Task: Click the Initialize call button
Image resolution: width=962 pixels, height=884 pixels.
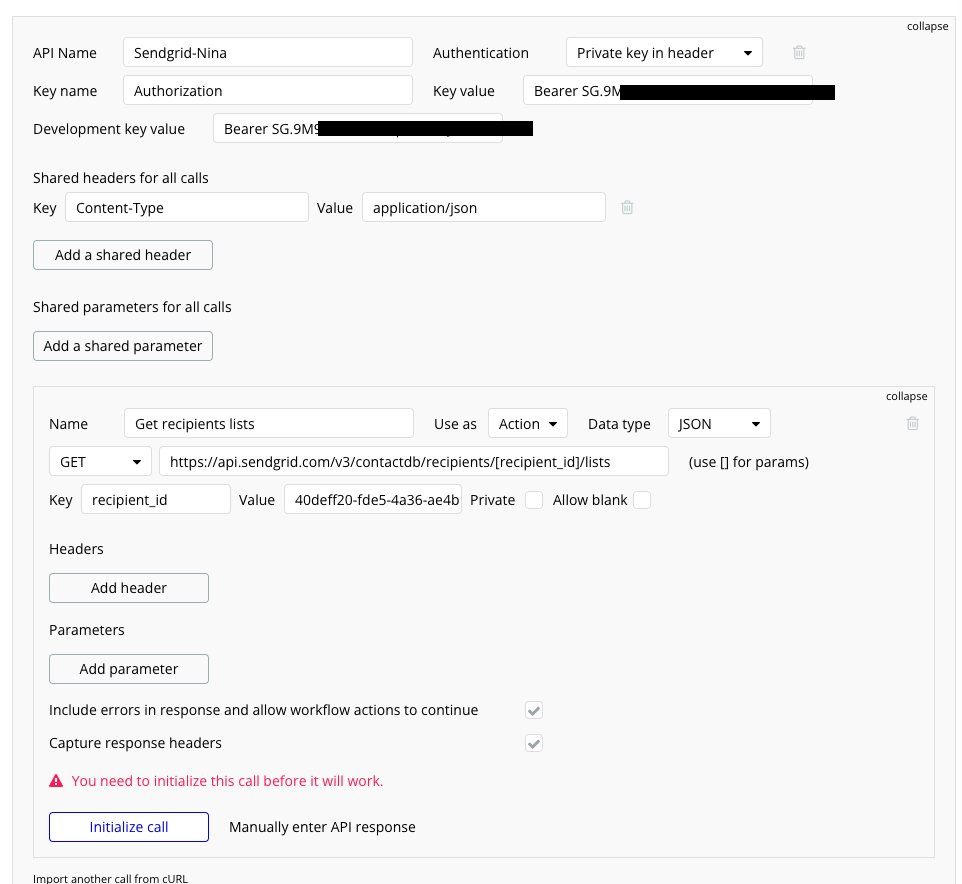Action: pos(129,827)
